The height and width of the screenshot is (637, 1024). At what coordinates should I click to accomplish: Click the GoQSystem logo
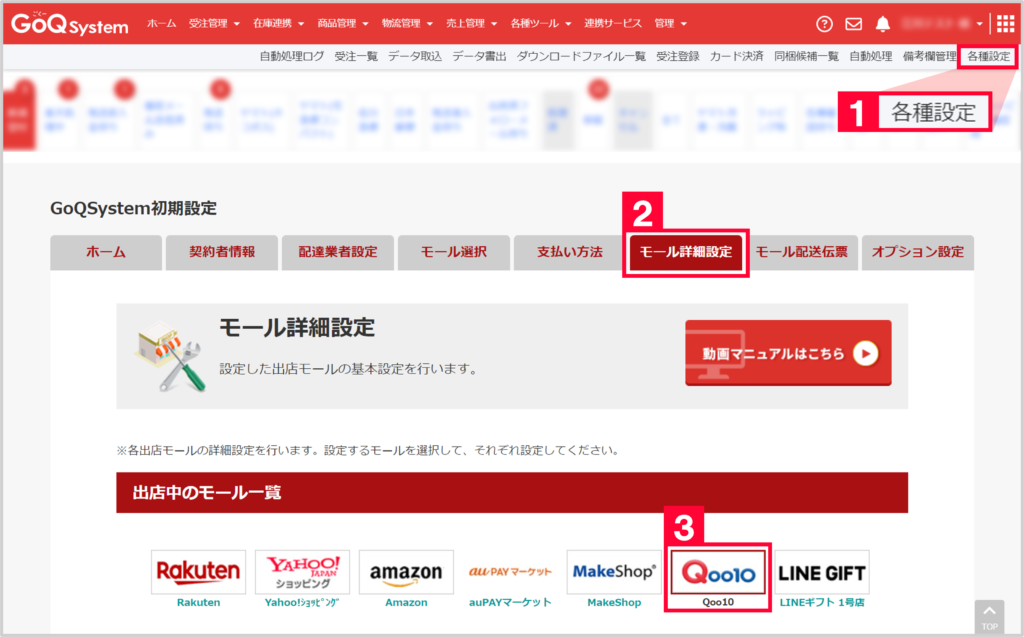68,23
